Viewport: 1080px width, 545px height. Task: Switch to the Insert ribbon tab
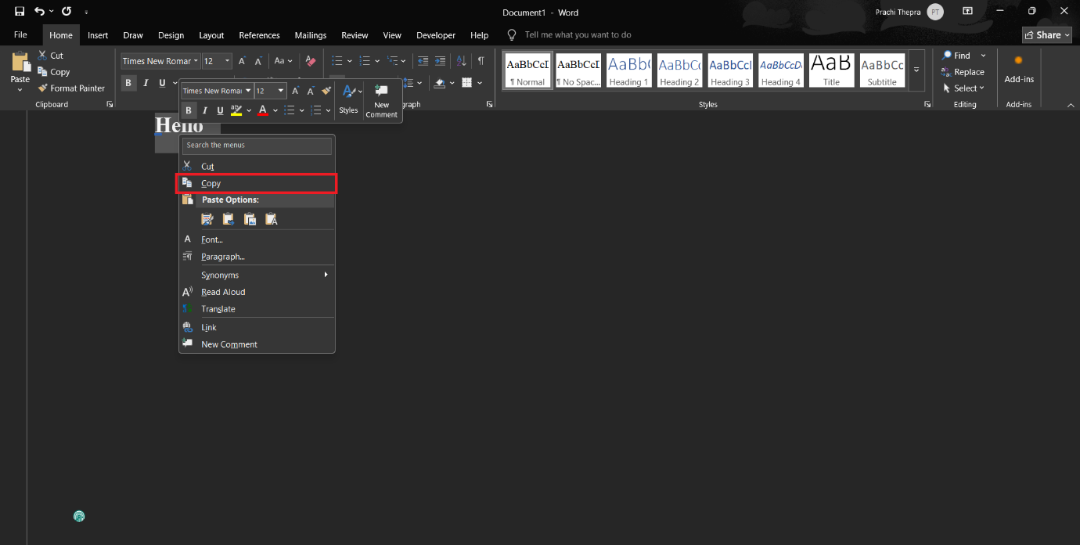98,35
